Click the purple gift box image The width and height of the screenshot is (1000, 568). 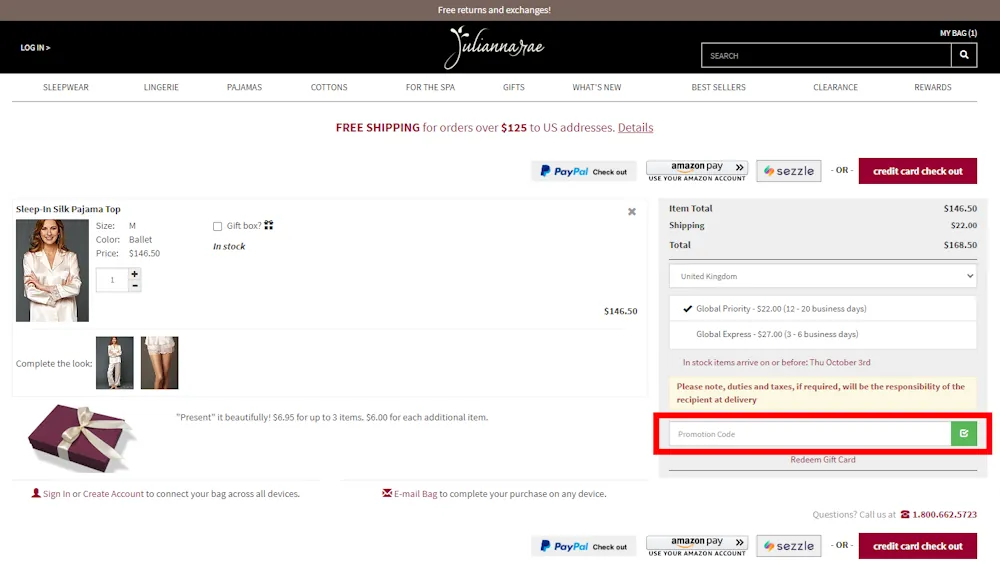[x=80, y=439]
